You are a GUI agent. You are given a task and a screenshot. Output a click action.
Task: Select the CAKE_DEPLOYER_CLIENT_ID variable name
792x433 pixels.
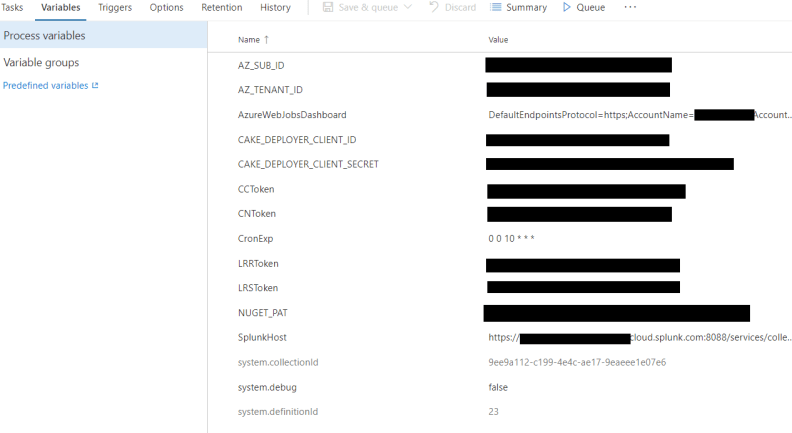[x=297, y=139]
